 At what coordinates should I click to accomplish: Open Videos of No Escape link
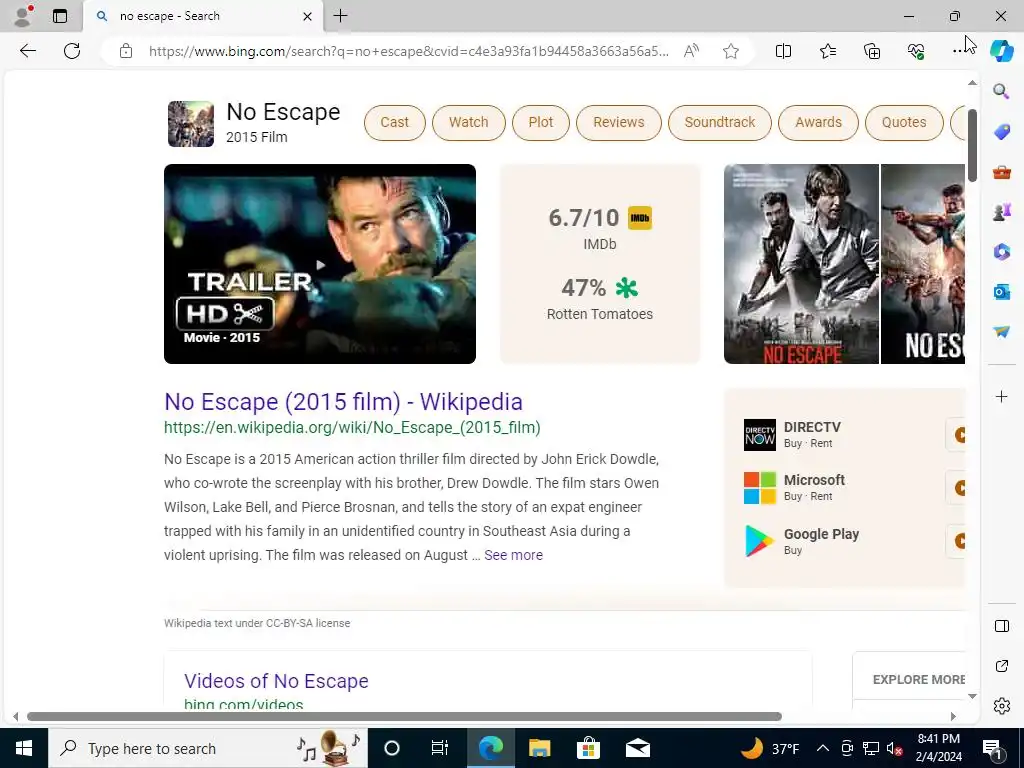(276, 680)
